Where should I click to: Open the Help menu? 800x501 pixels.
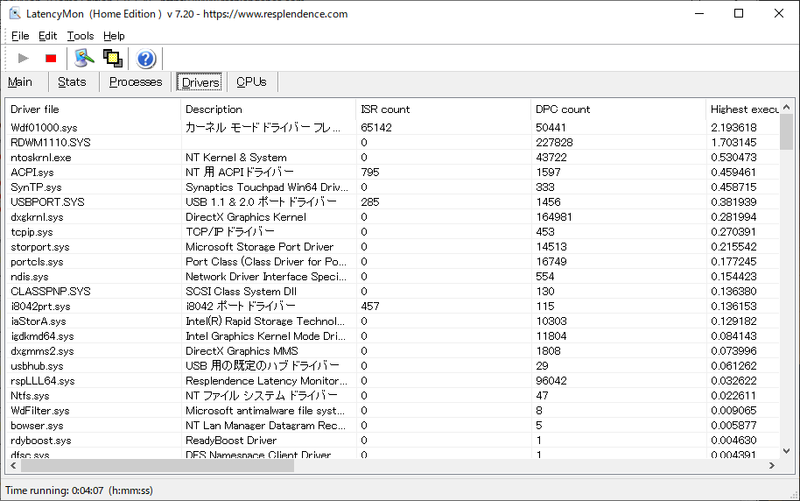(114, 36)
